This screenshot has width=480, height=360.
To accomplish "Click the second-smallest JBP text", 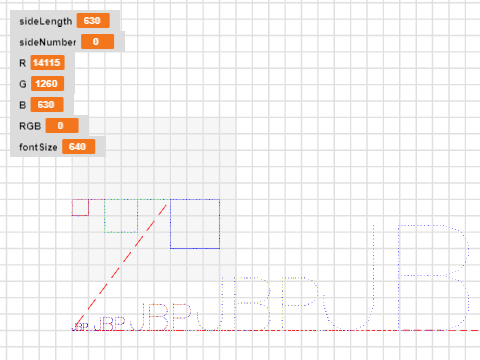I will point(110,324).
